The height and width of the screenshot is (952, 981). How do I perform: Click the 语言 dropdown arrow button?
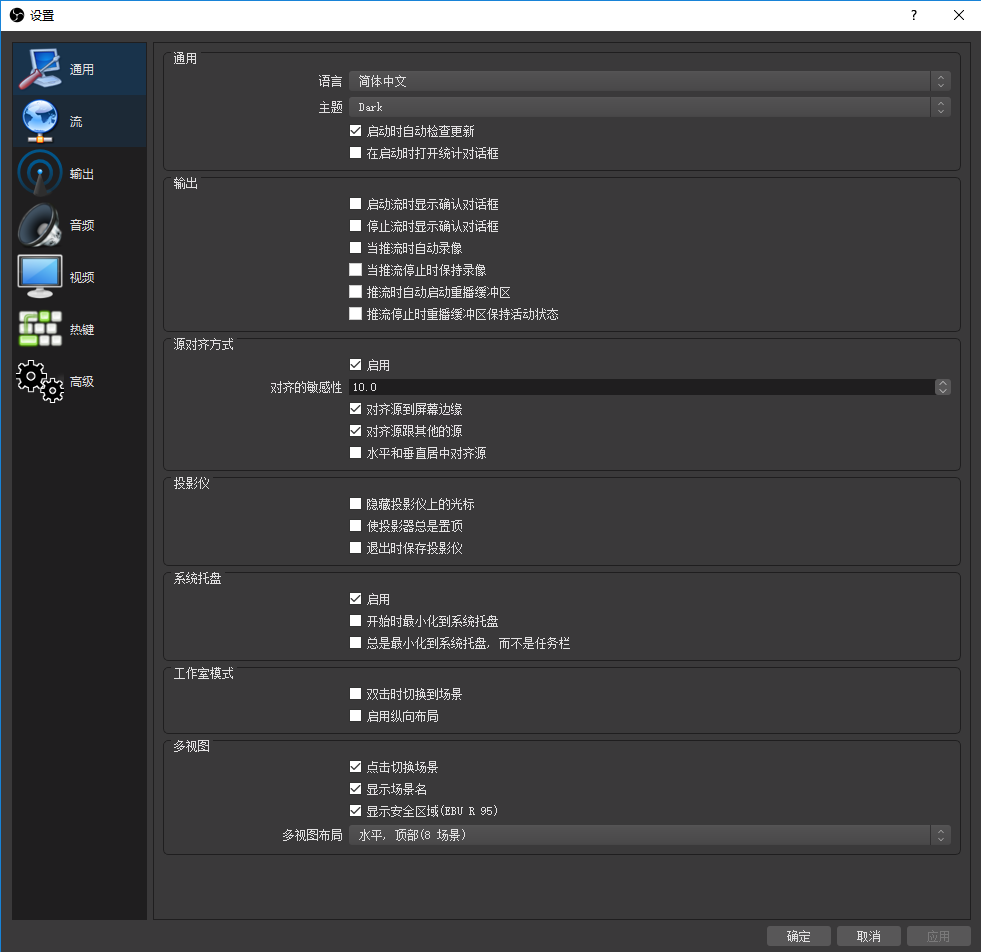(940, 81)
